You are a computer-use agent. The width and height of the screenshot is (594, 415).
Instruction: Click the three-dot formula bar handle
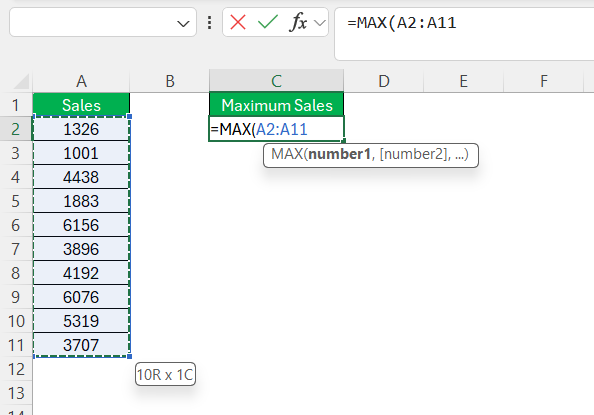(209, 23)
